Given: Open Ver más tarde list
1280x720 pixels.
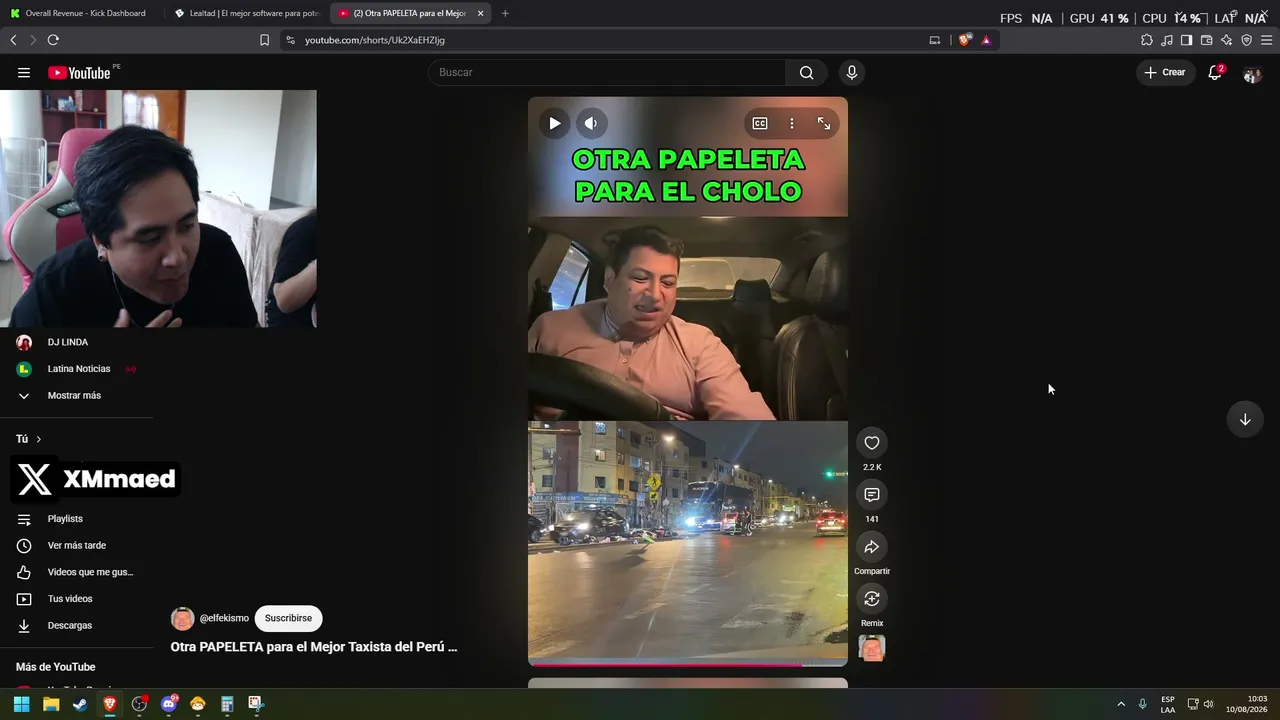Looking at the screenshot, I should (77, 545).
